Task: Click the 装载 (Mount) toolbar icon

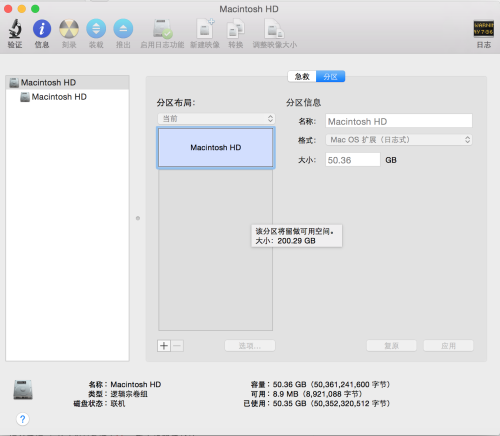Action: tap(96, 29)
